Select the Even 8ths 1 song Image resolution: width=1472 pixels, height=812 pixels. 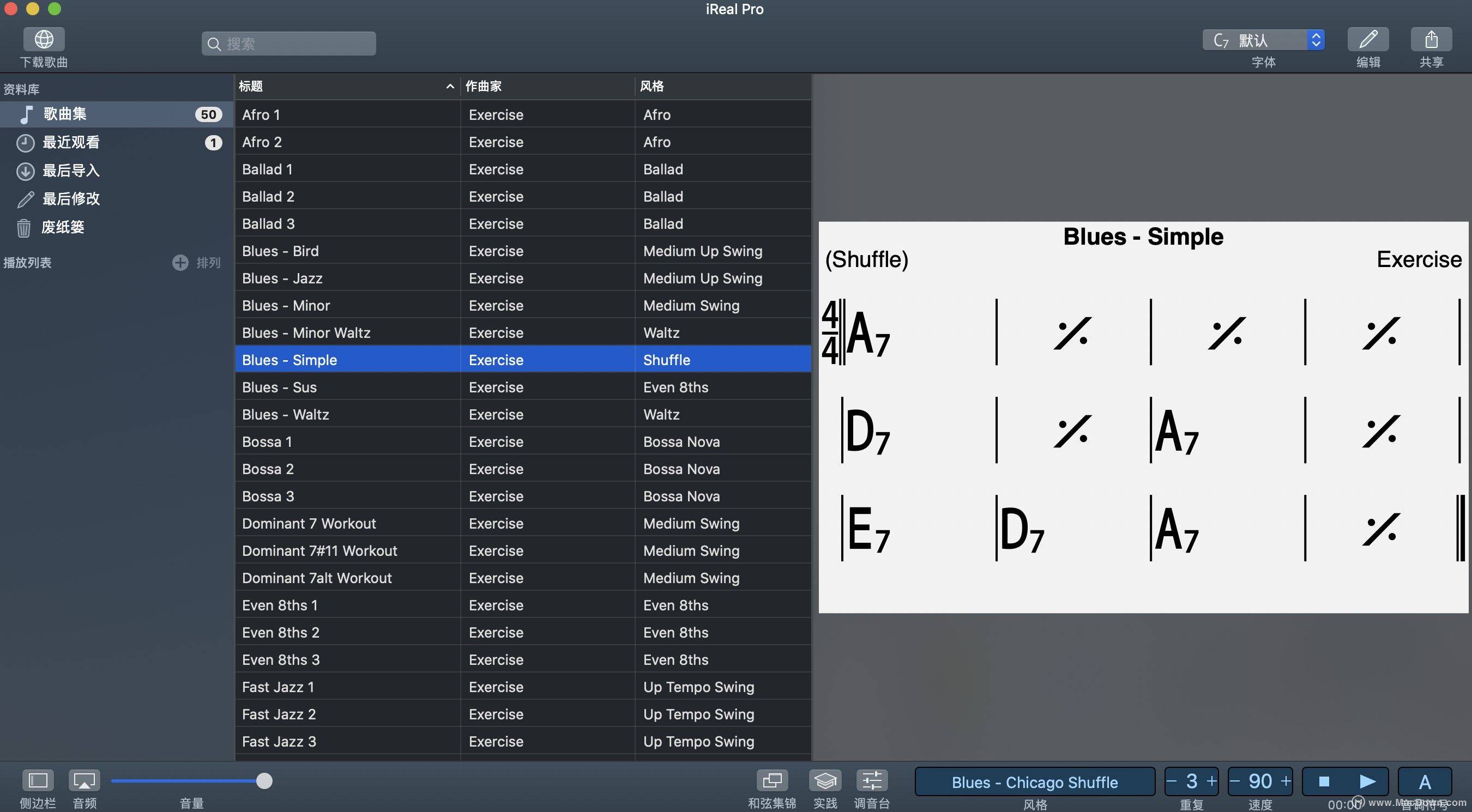coord(523,605)
